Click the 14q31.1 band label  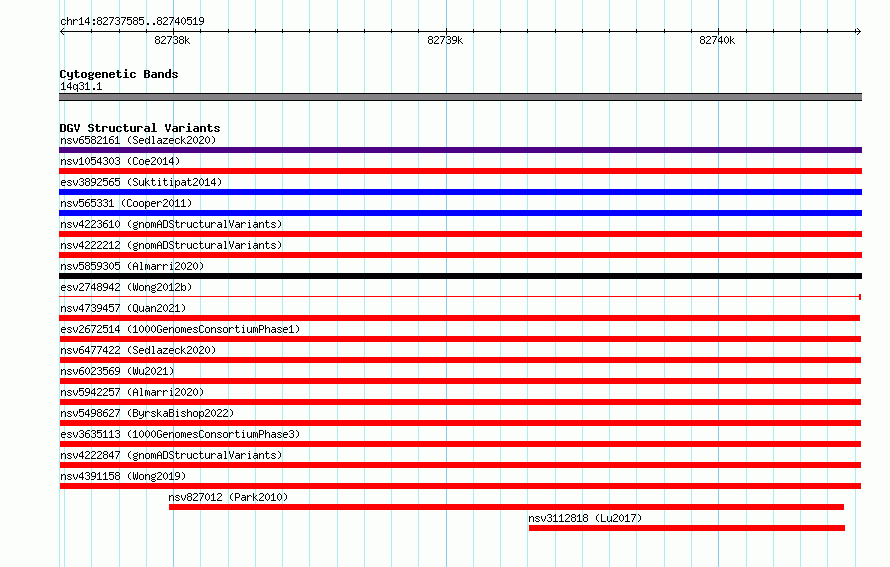click(81, 86)
